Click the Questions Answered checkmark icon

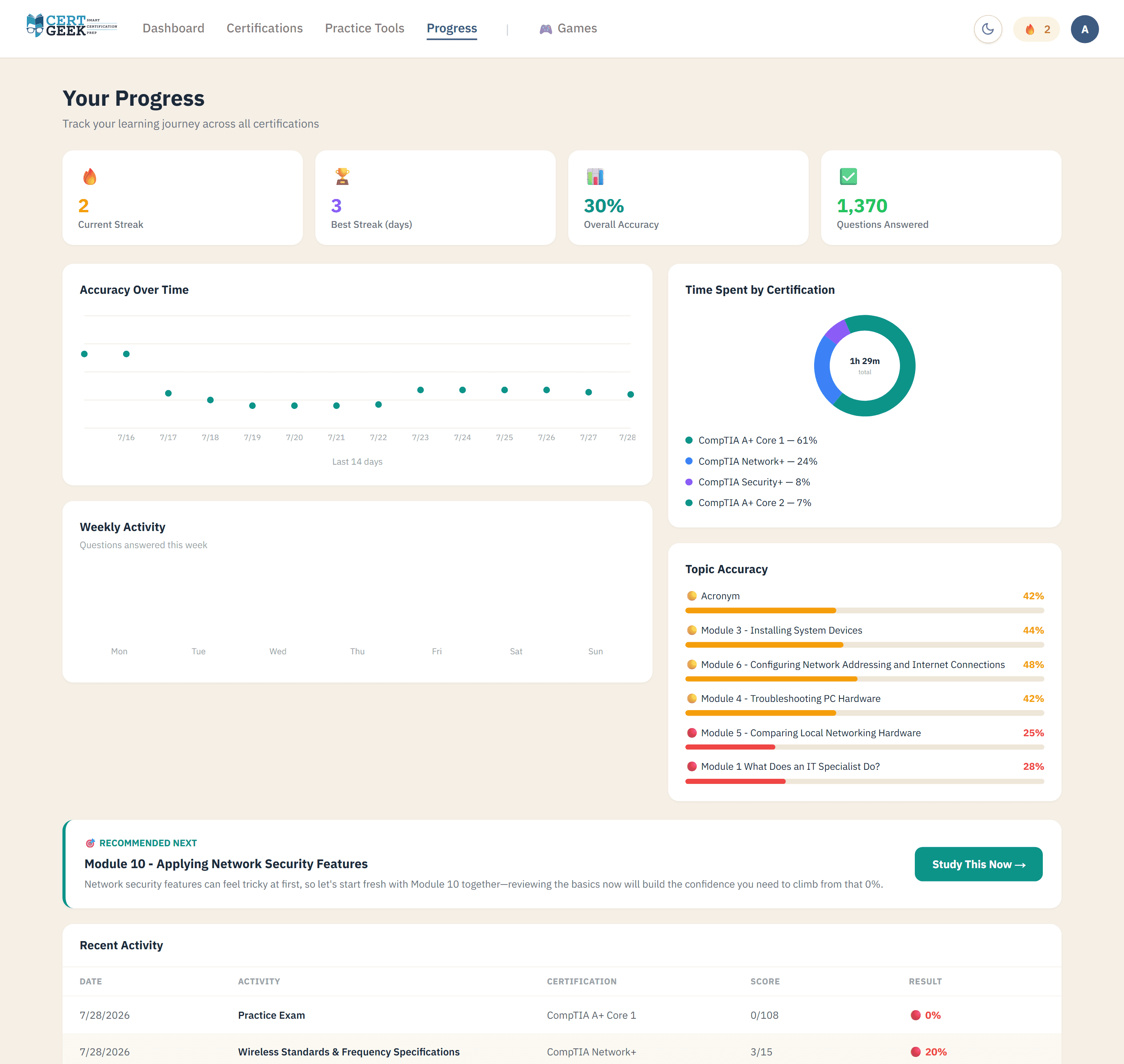848,177
